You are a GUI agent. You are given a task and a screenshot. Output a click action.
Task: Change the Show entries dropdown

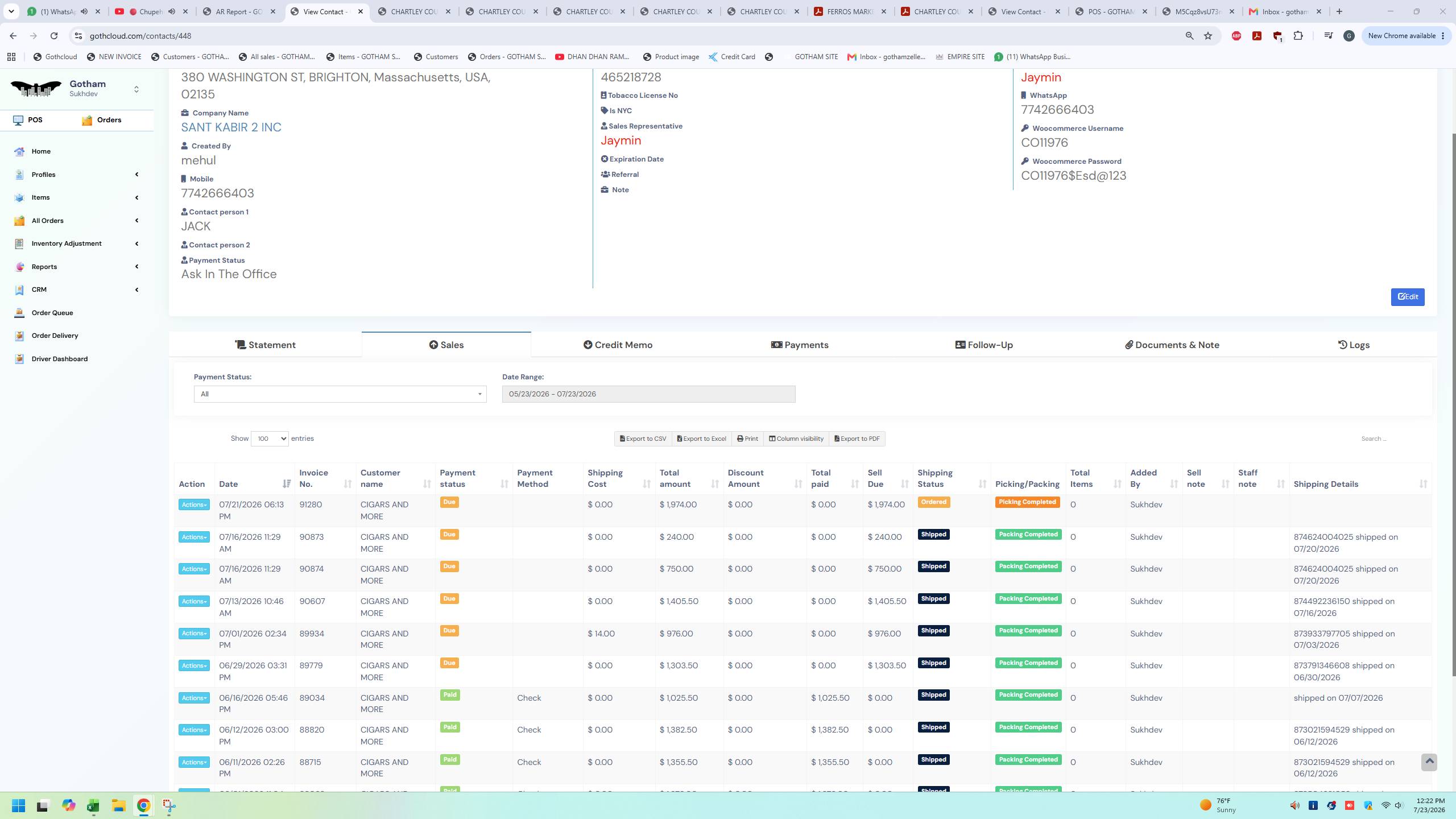click(270, 439)
